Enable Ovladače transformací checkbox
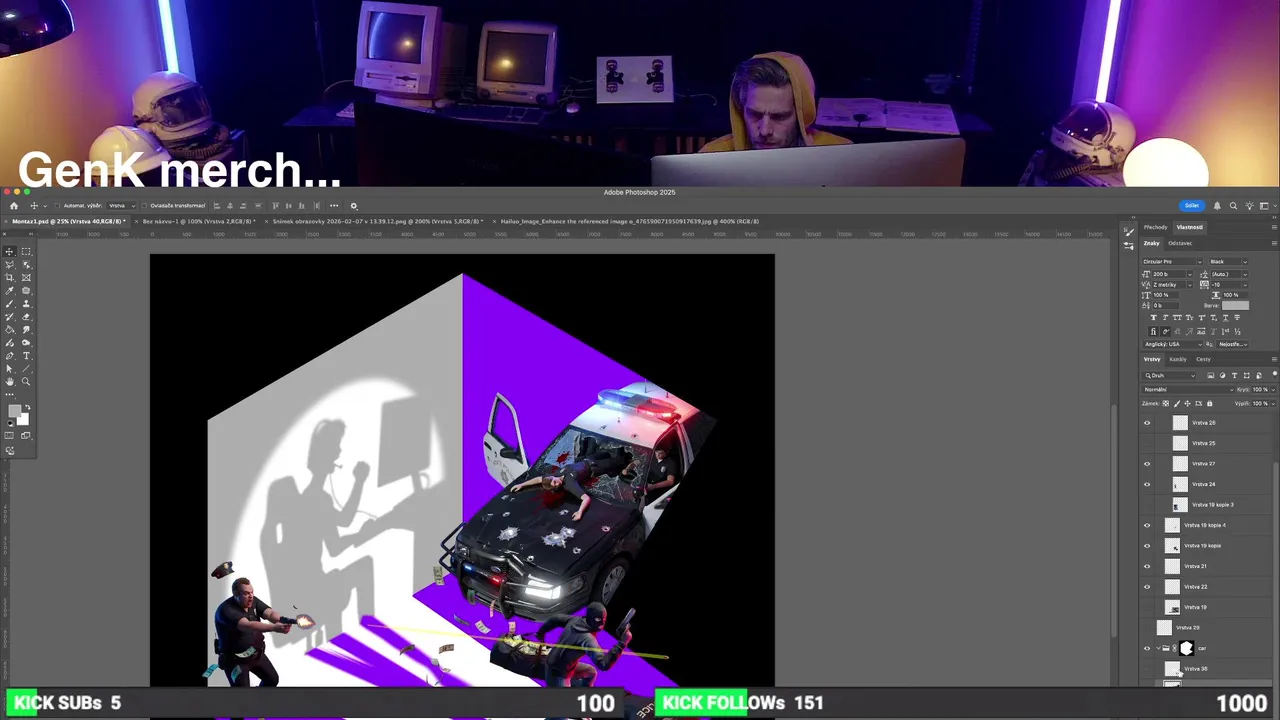Screen dimensions: 1280x720 144,206
